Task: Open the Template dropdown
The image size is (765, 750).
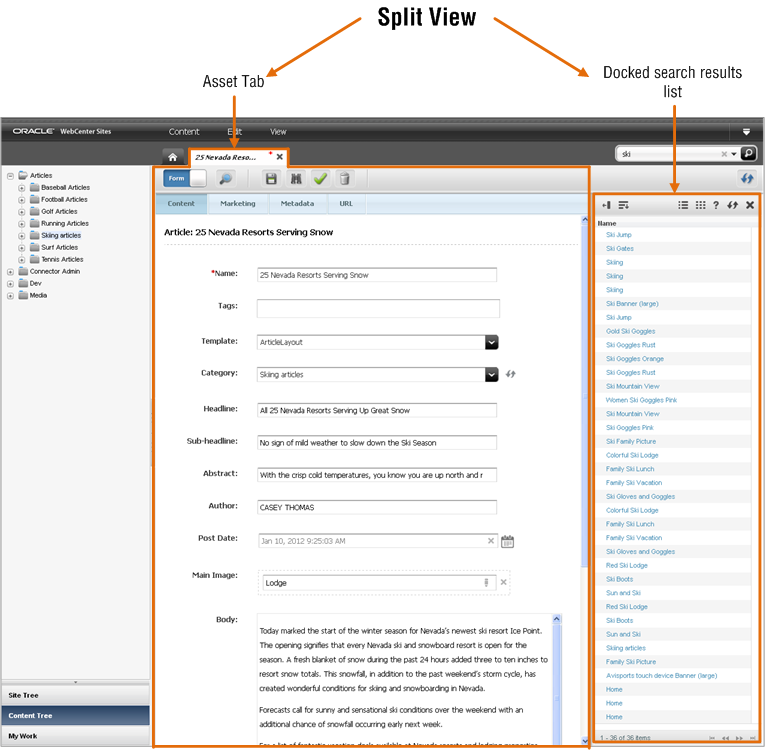Action: pyautogui.click(x=492, y=343)
